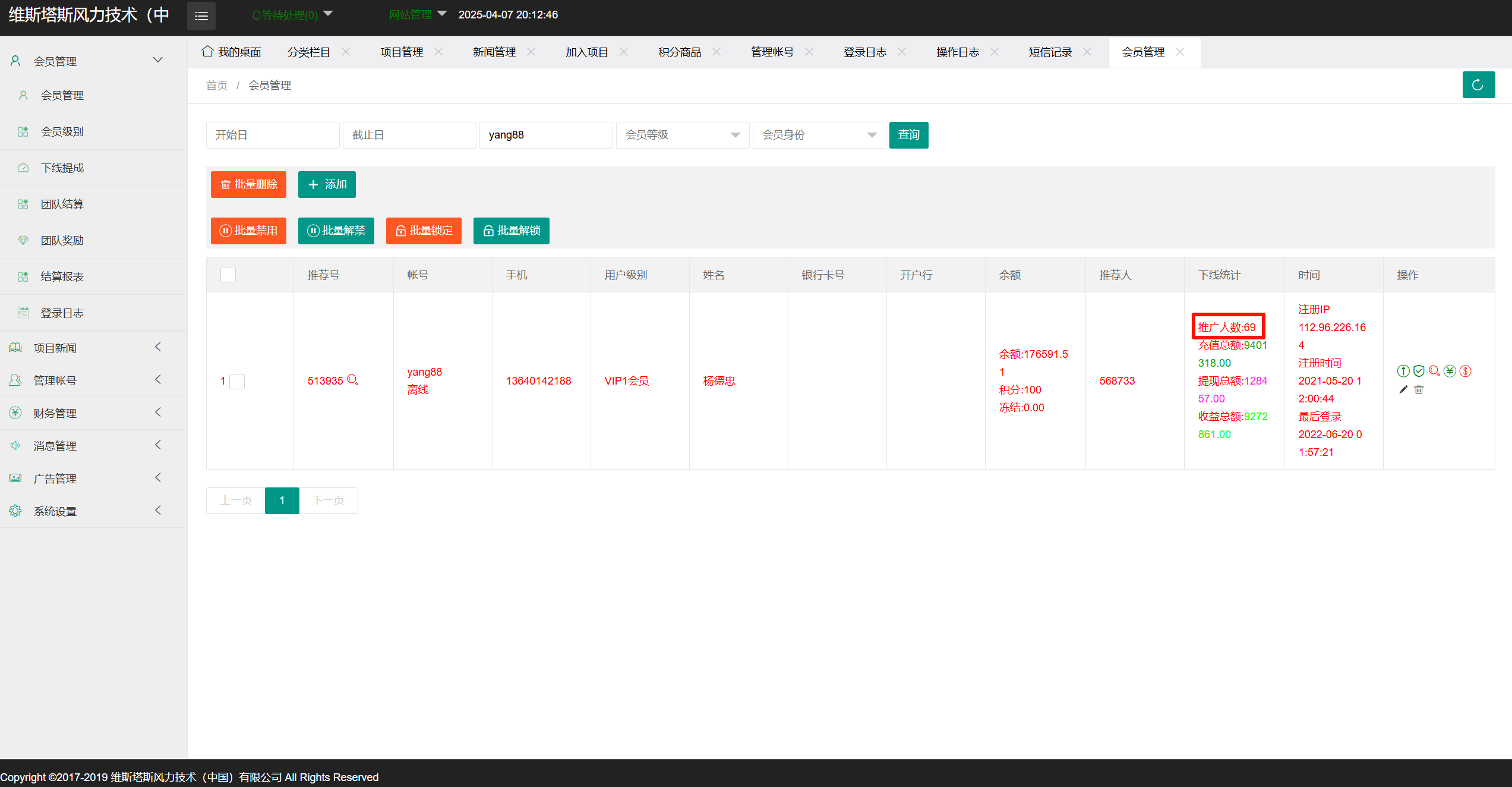Close the 新闻管理 tab
The width and height of the screenshot is (1512, 787).
tap(531, 52)
